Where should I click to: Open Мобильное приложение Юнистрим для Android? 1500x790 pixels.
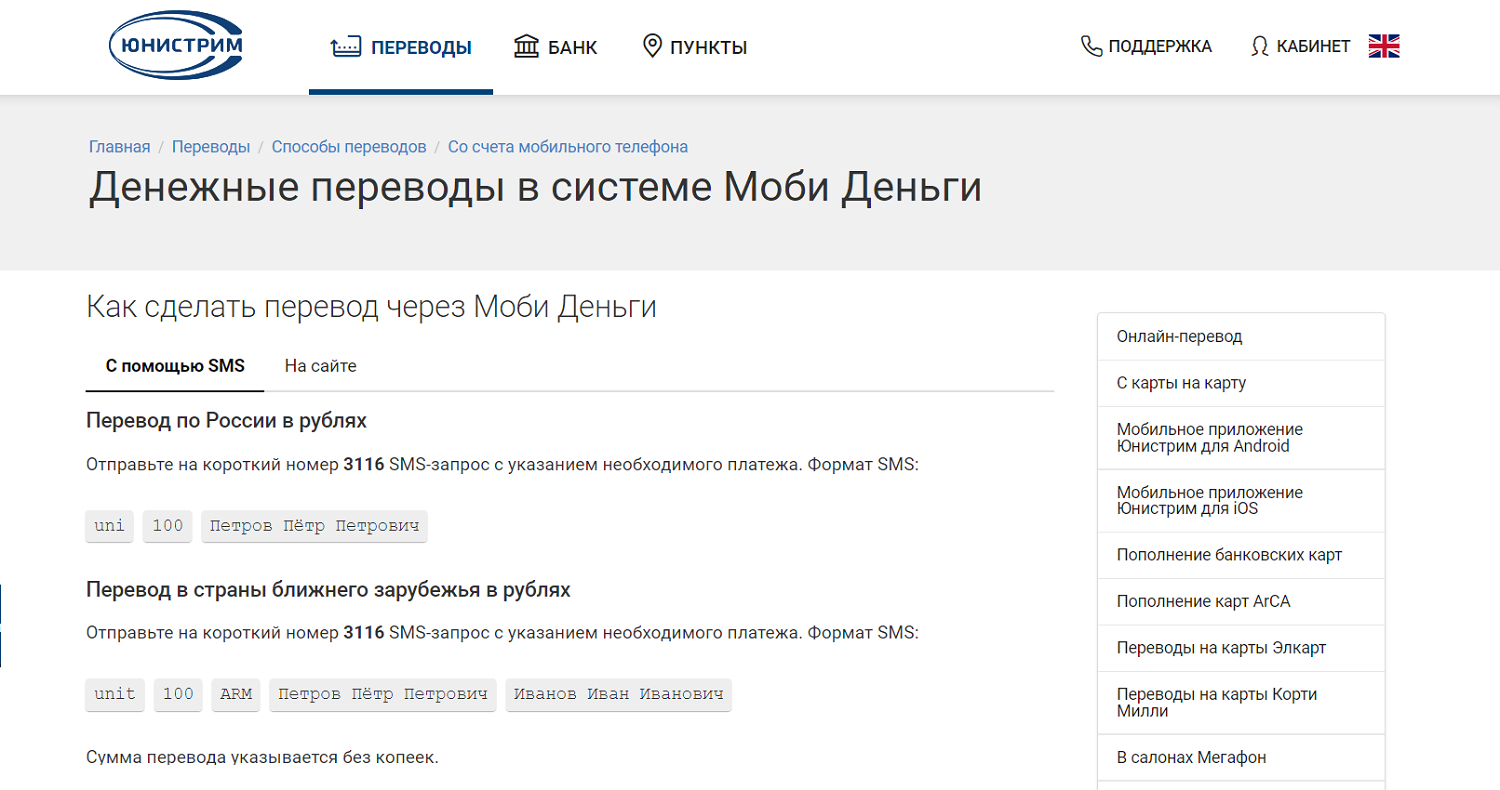(x=1241, y=438)
